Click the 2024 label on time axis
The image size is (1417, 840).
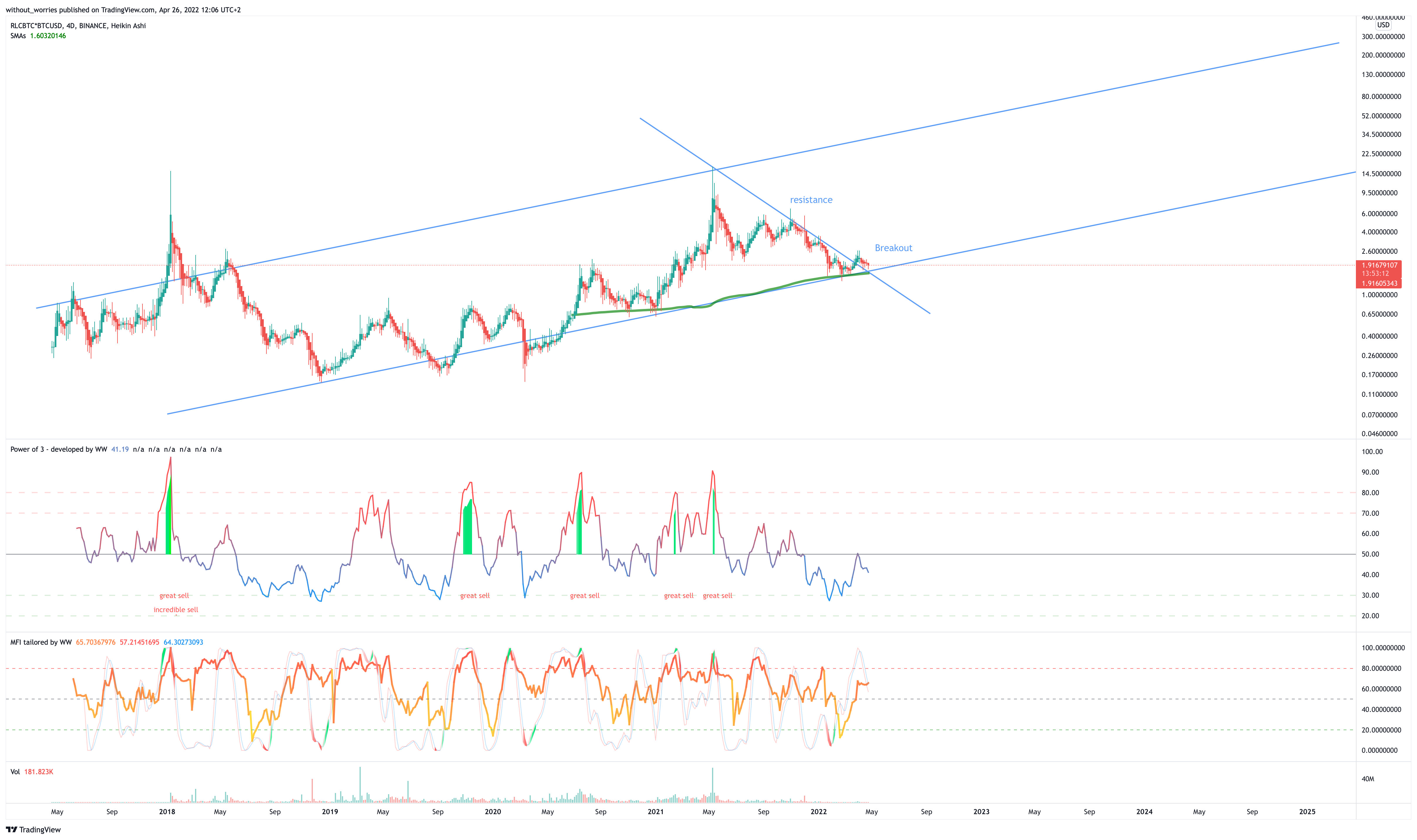[x=1144, y=812]
